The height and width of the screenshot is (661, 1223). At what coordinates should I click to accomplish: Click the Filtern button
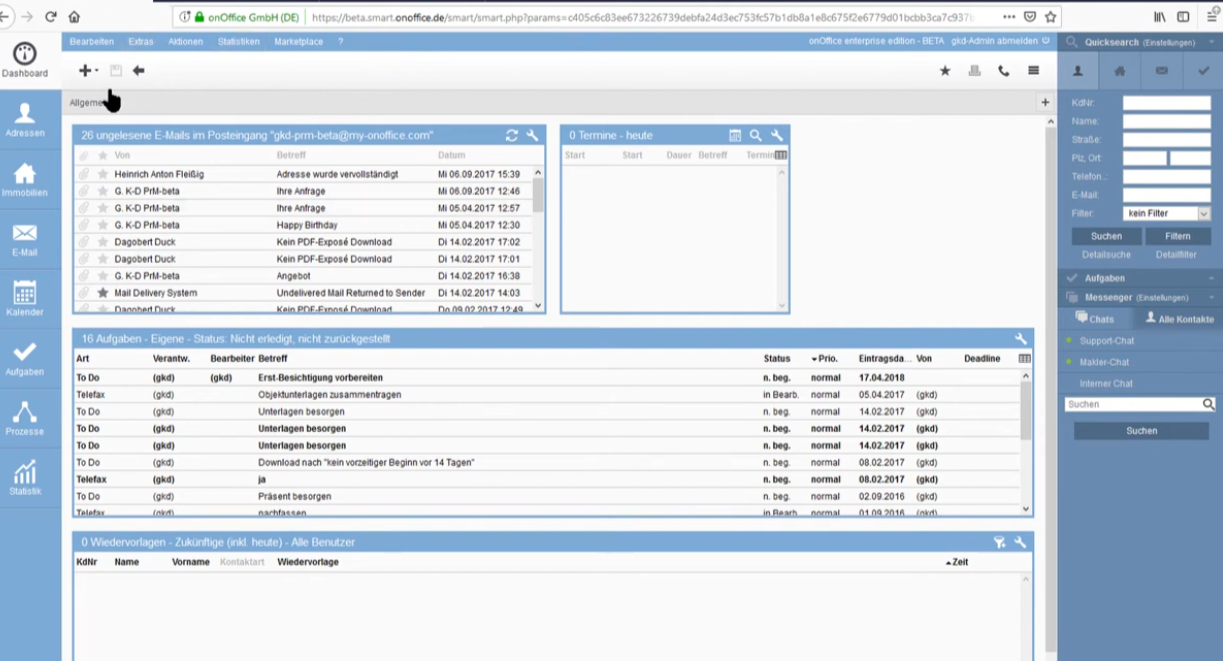[x=1178, y=236]
